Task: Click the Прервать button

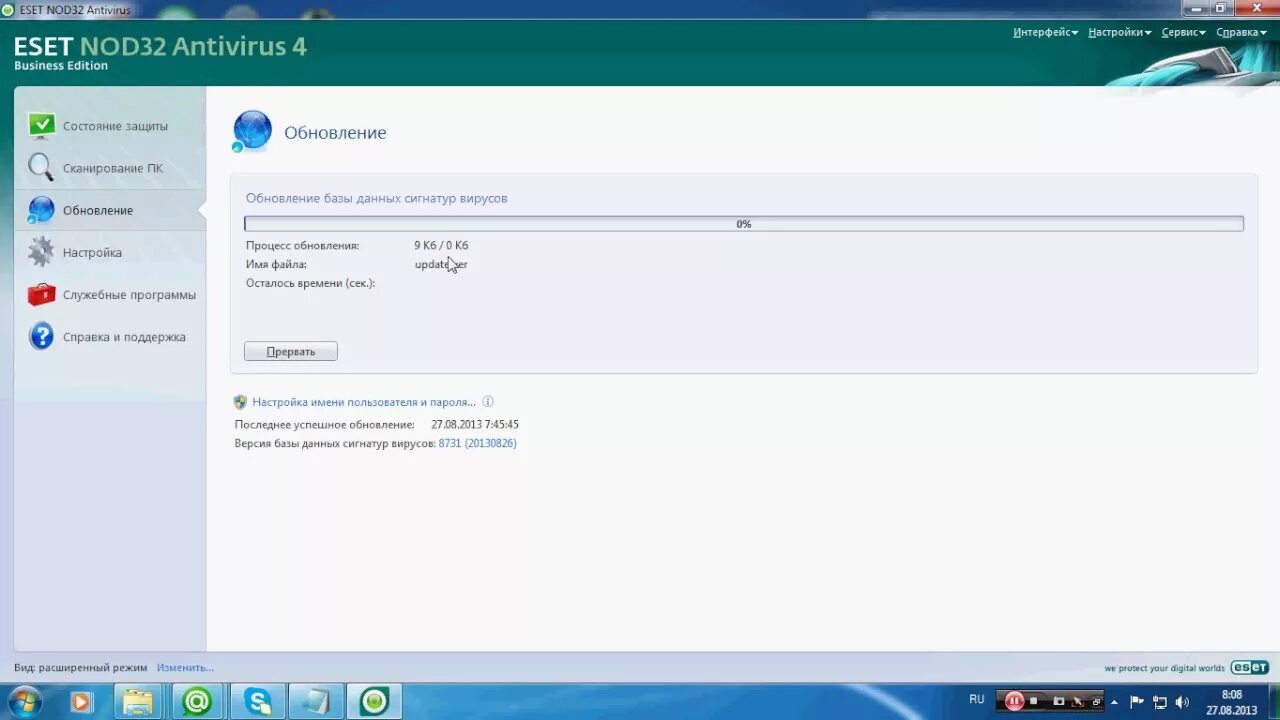Action: pos(291,351)
